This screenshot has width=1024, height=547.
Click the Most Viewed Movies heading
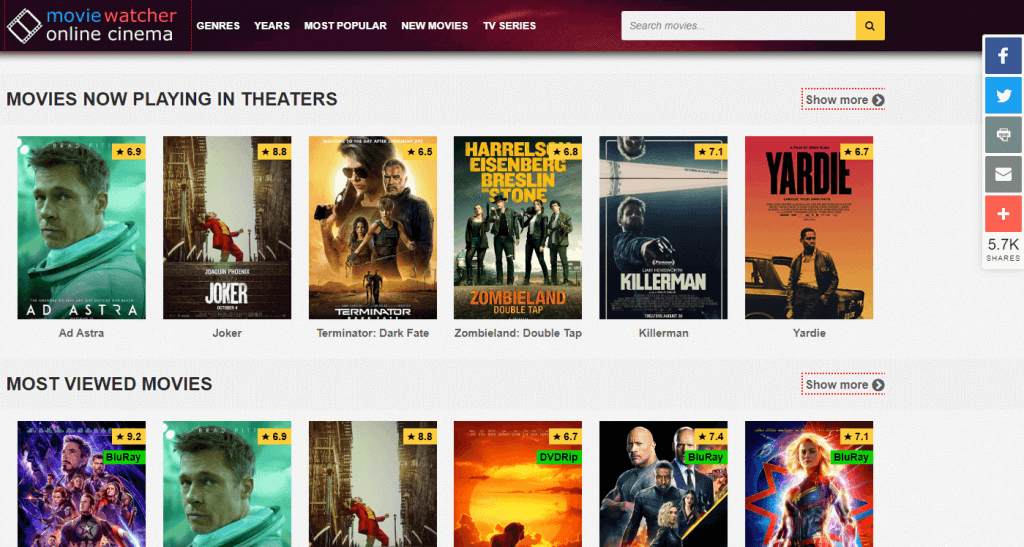[x=109, y=384]
